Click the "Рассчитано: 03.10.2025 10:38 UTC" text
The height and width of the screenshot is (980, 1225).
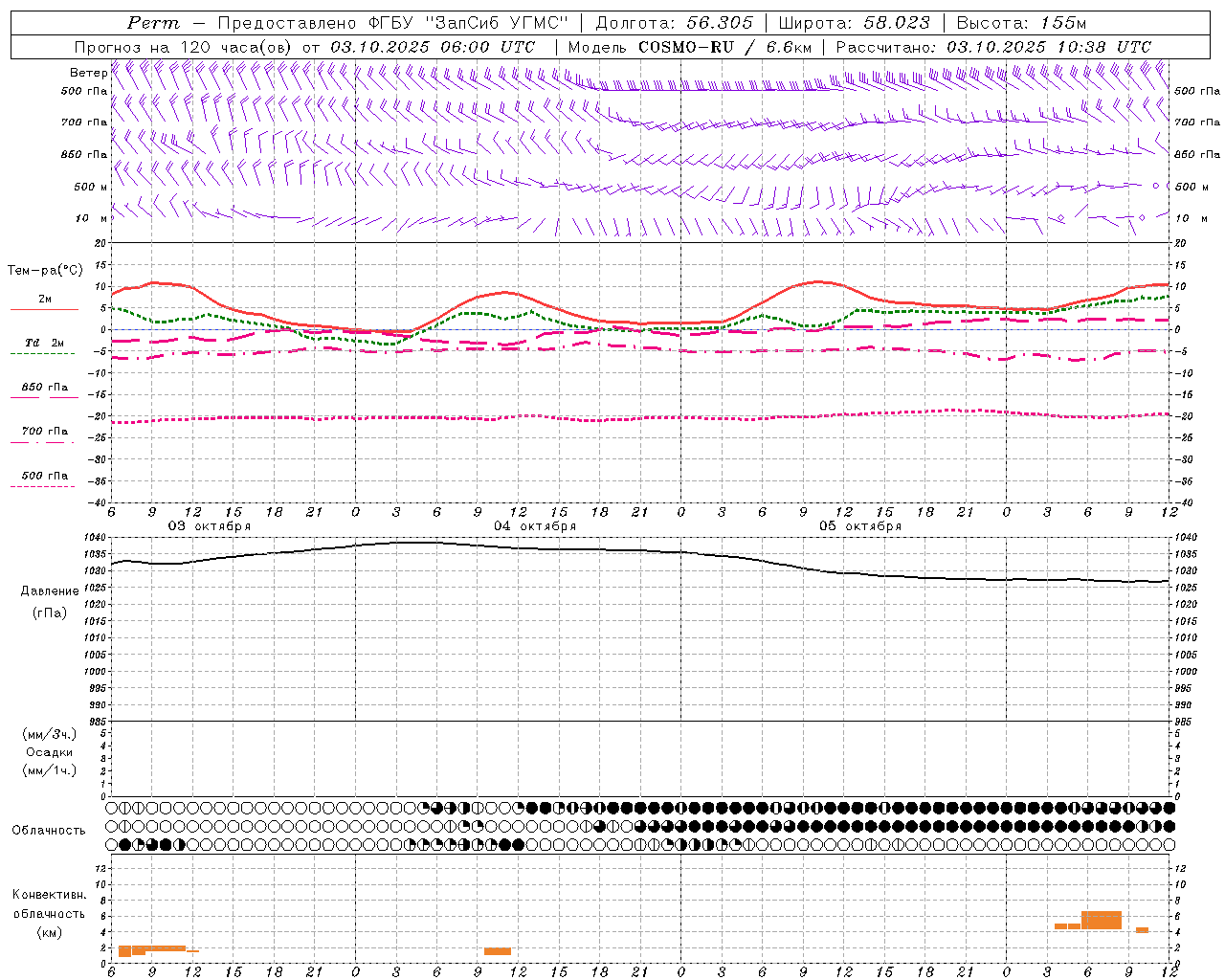(993, 47)
